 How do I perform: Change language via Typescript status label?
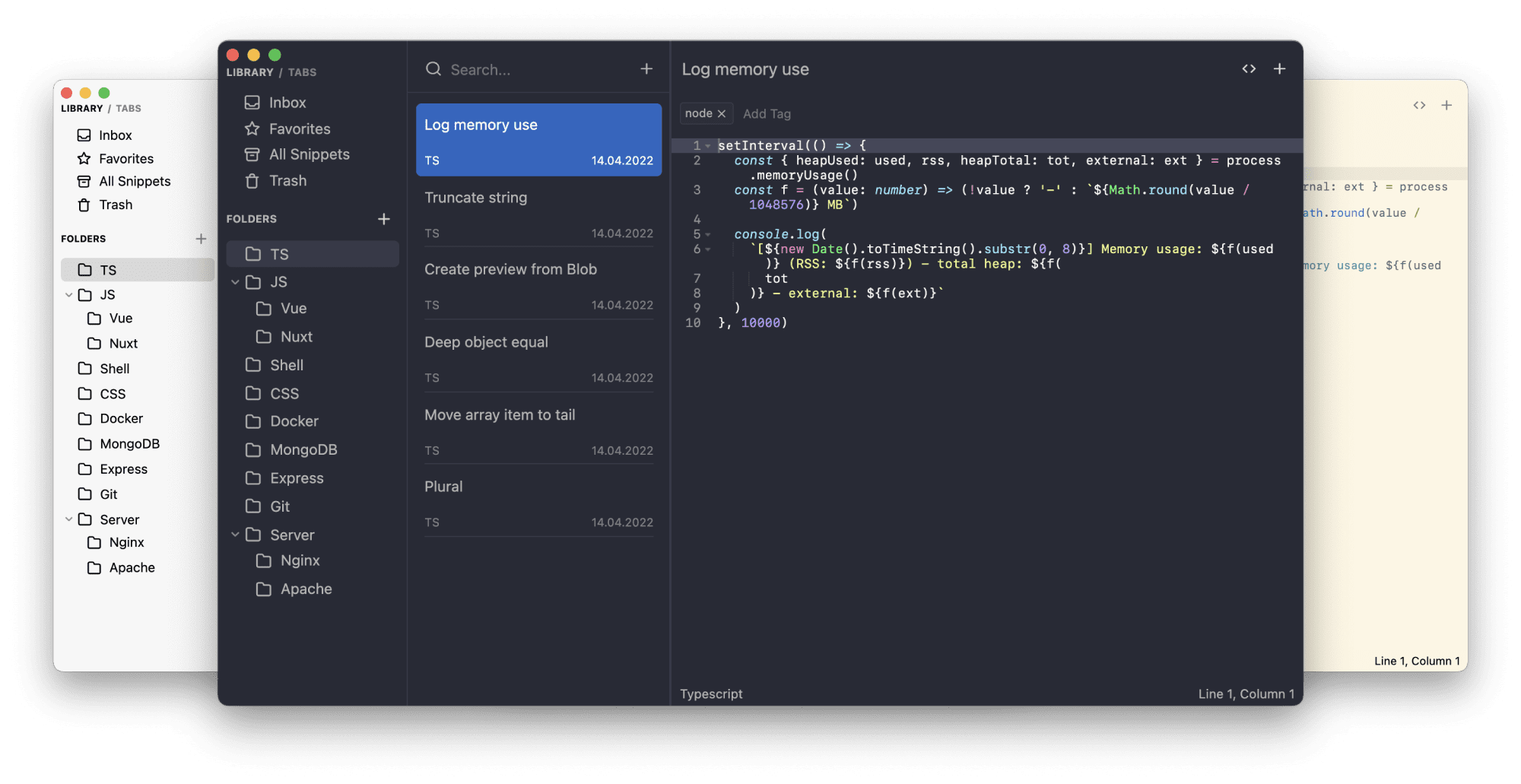click(711, 694)
